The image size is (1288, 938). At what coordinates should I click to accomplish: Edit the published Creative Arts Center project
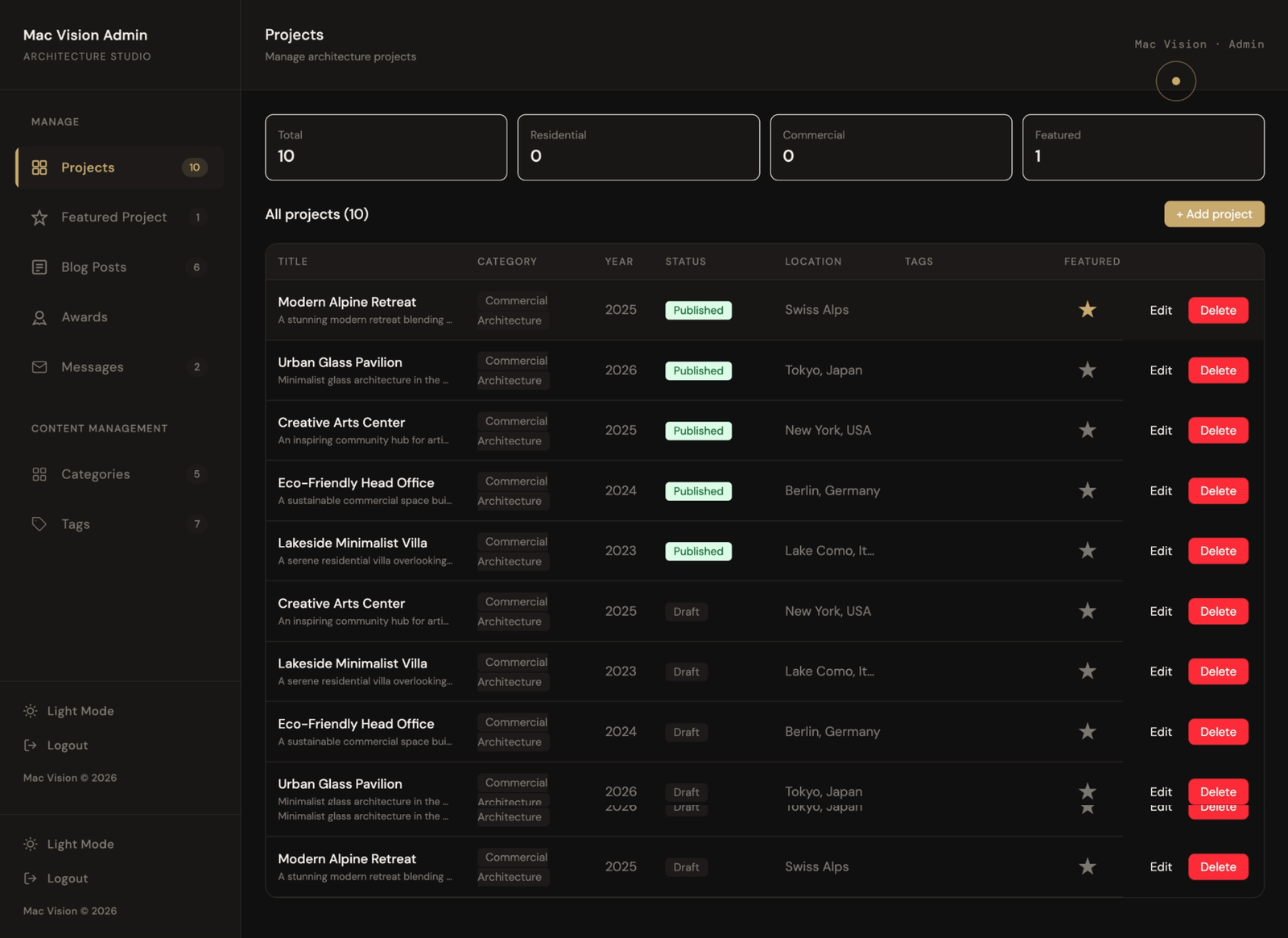(x=1161, y=431)
